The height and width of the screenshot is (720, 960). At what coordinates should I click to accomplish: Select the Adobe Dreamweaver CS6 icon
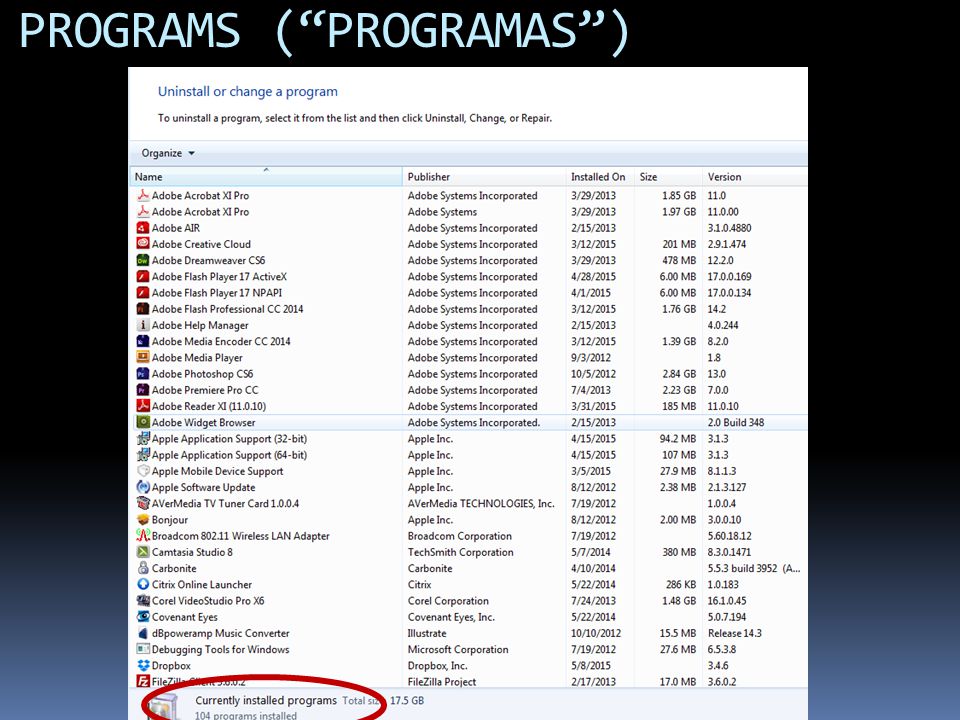(143, 260)
